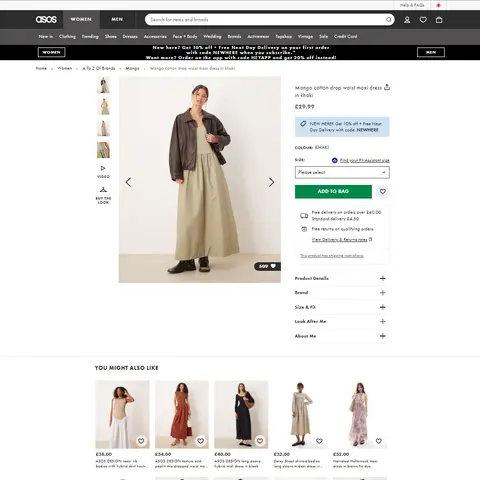Open the Brands menu

(234, 36)
